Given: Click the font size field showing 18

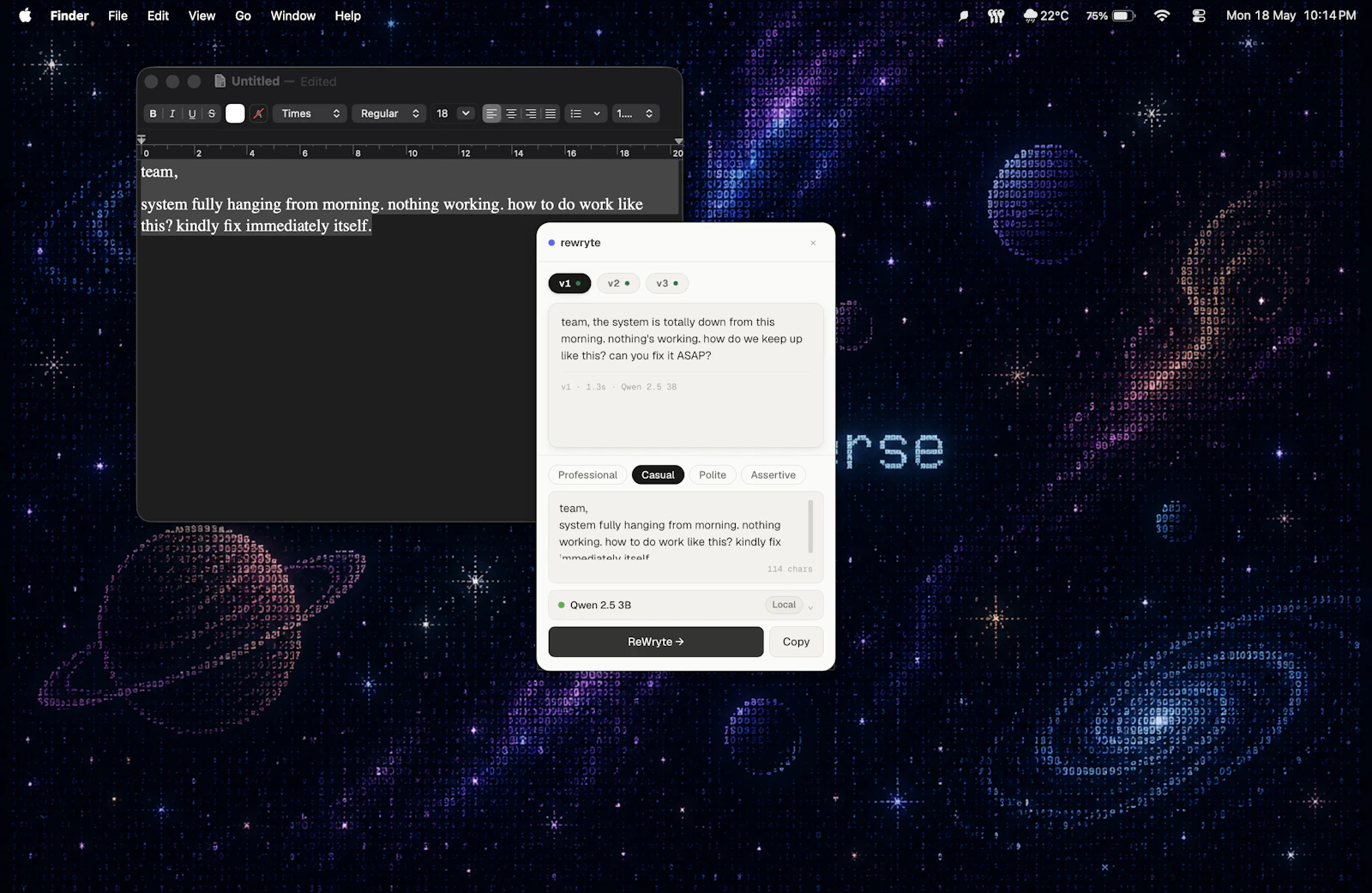Looking at the screenshot, I should tap(443, 113).
